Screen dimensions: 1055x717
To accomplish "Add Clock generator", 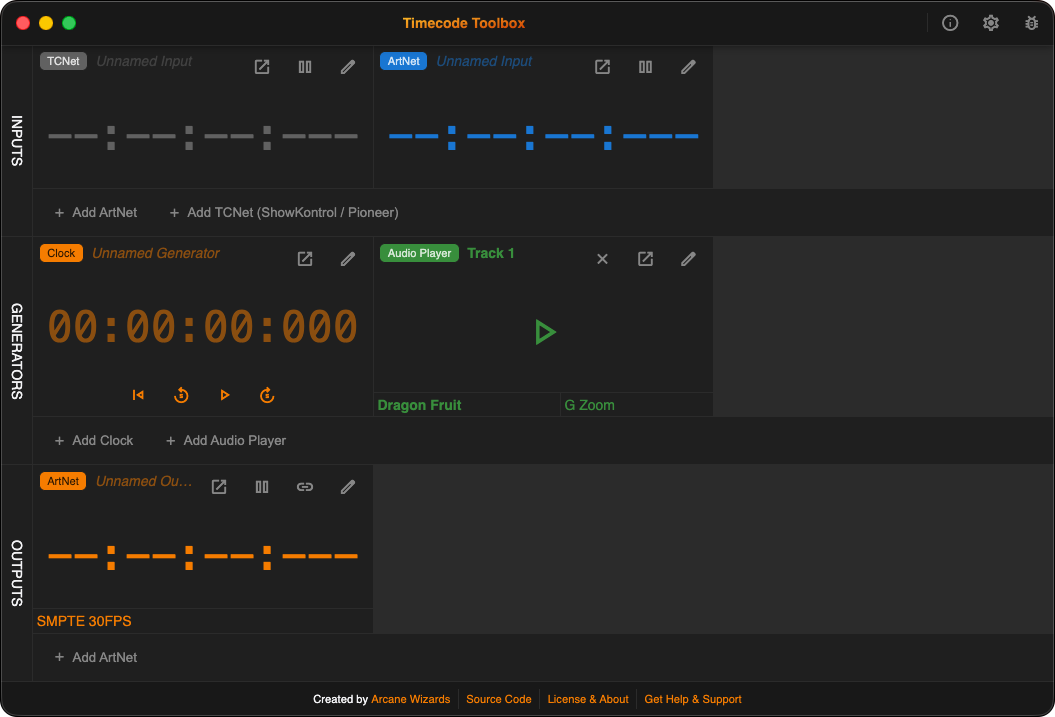I will click(x=94, y=441).
